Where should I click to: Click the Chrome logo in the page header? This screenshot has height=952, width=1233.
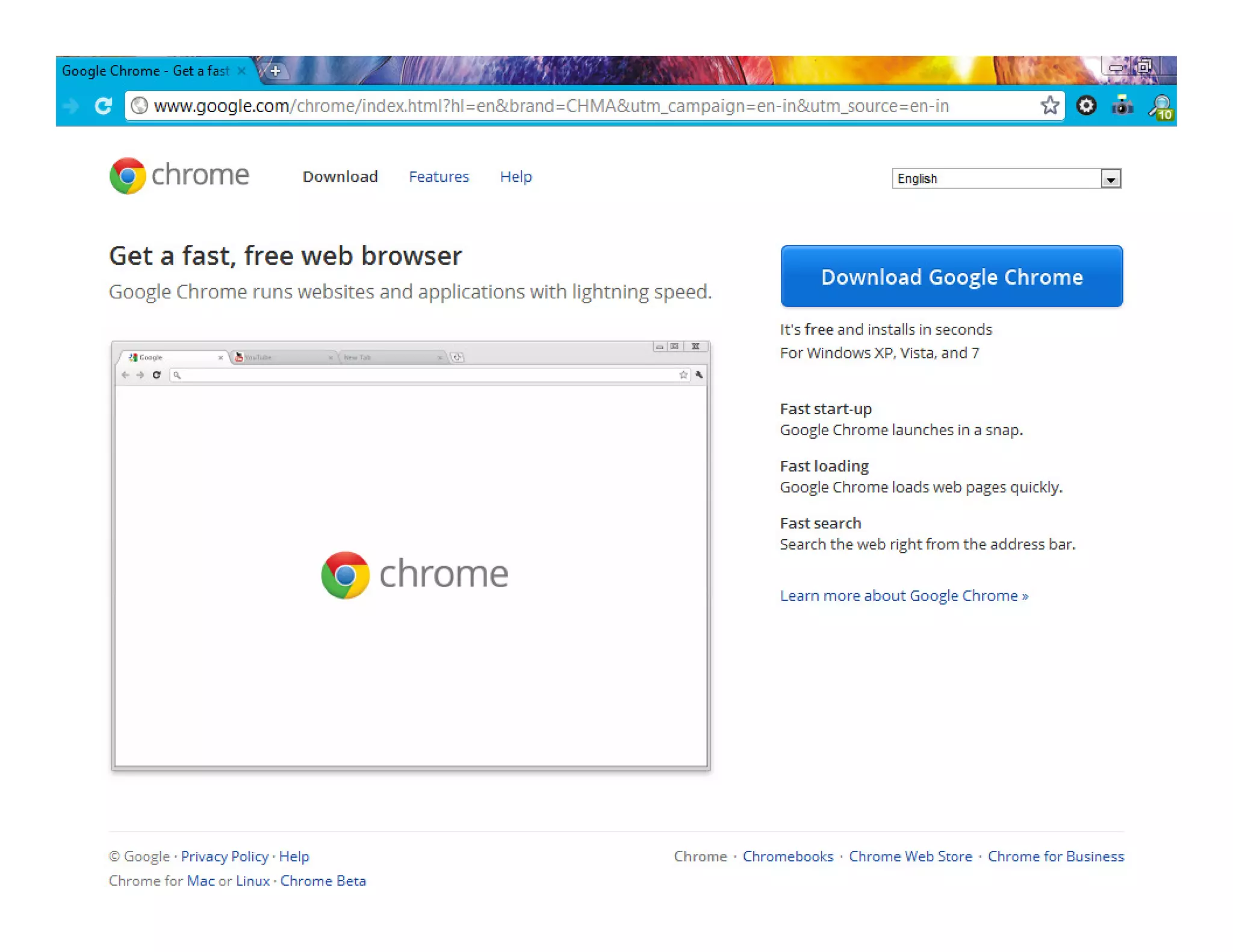[179, 176]
